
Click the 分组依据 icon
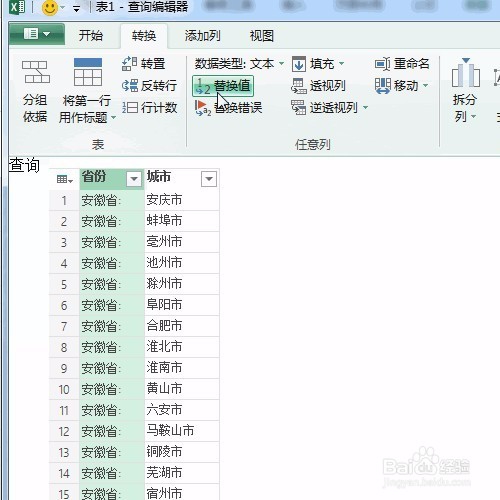[36, 72]
